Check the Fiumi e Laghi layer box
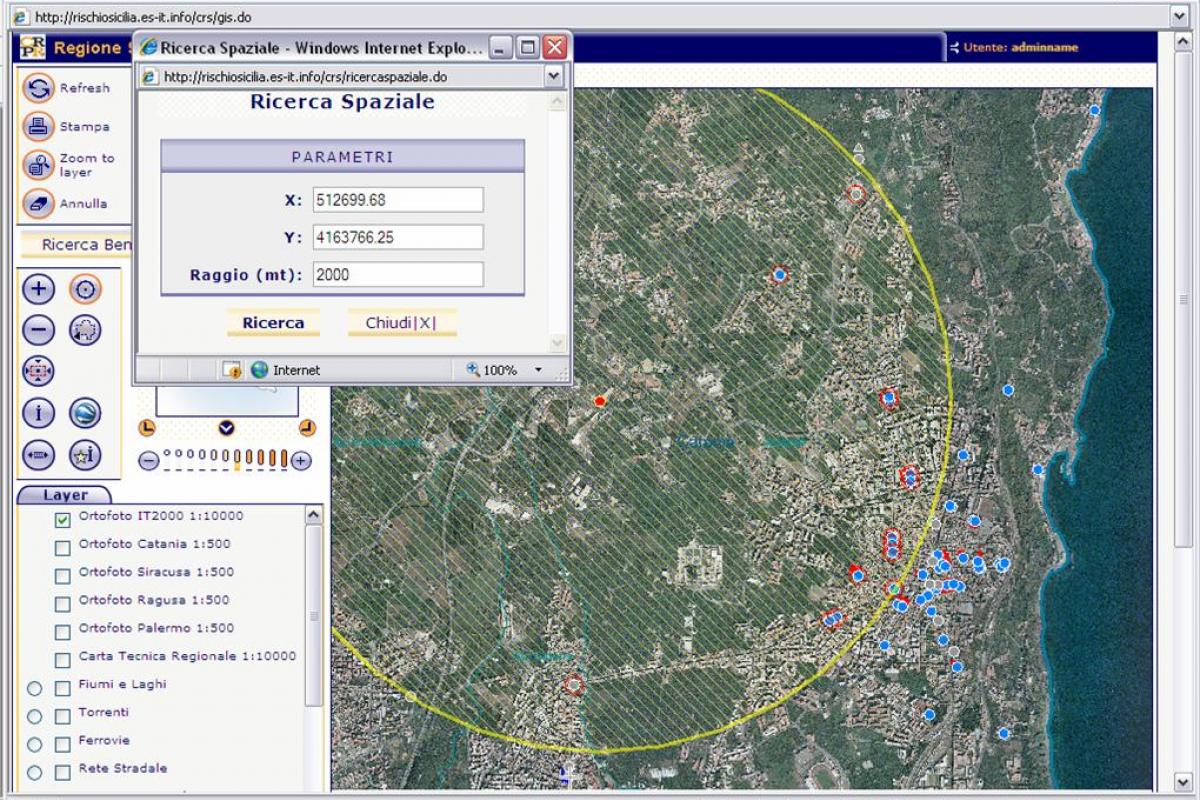 [x=62, y=688]
